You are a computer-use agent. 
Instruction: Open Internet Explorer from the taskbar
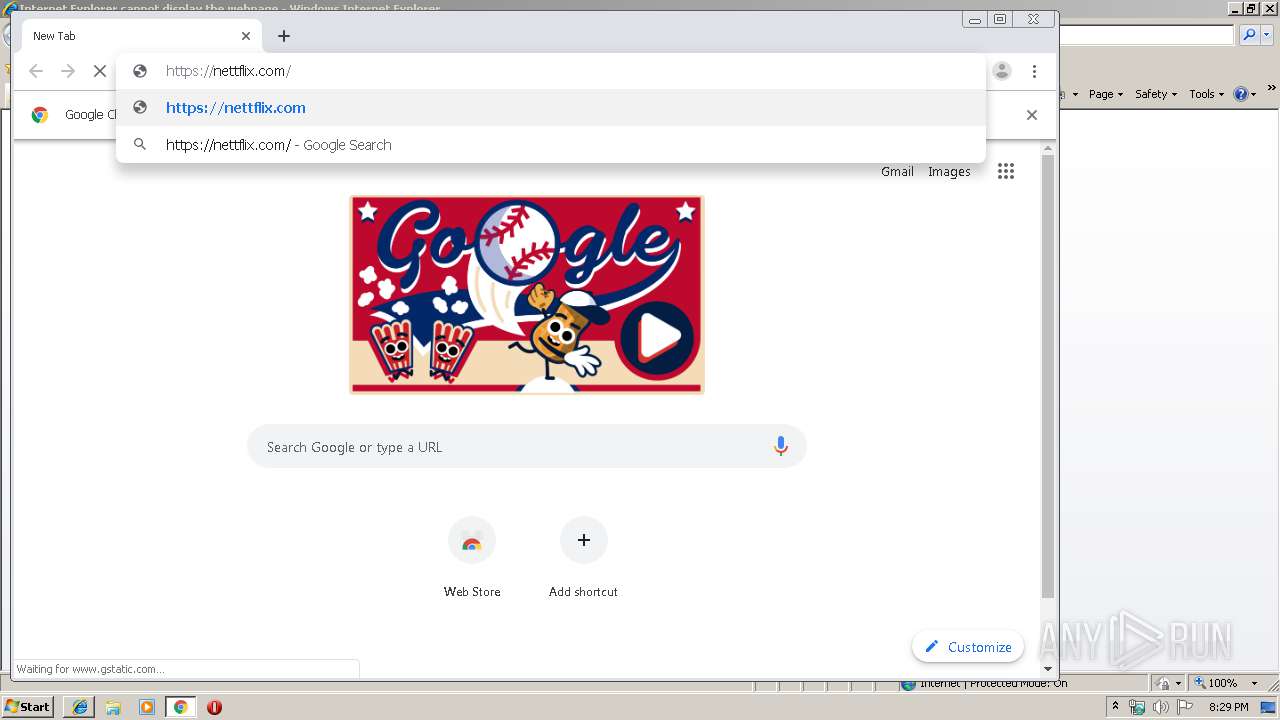point(80,707)
